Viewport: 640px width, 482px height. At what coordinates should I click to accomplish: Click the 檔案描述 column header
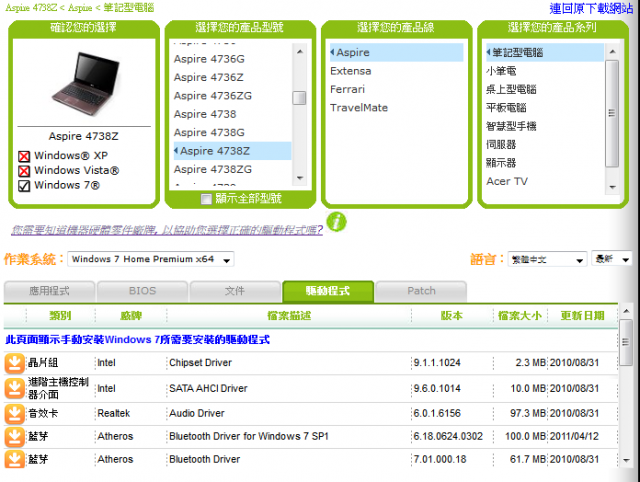coord(289,315)
